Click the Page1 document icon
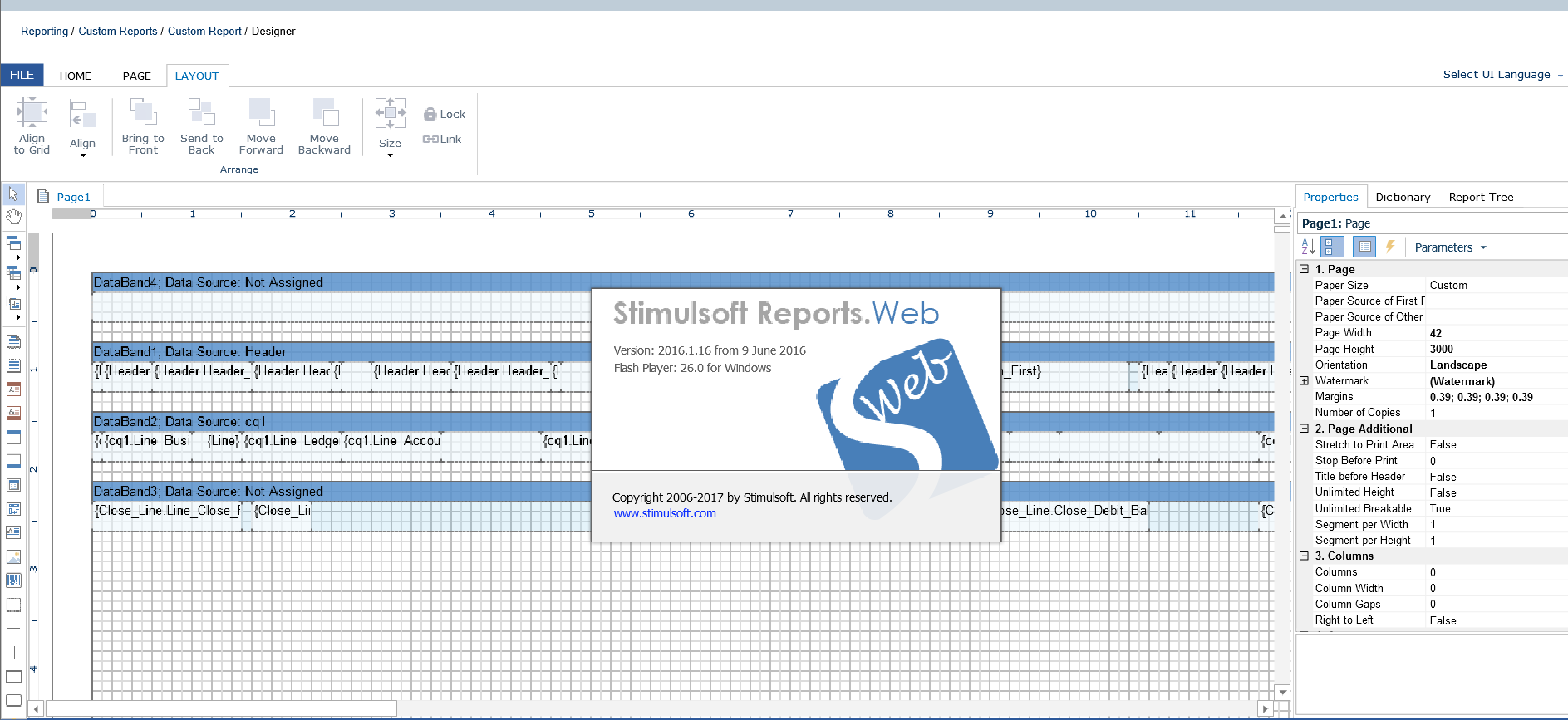Image resolution: width=1568 pixels, height=720 pixels. 43,196
